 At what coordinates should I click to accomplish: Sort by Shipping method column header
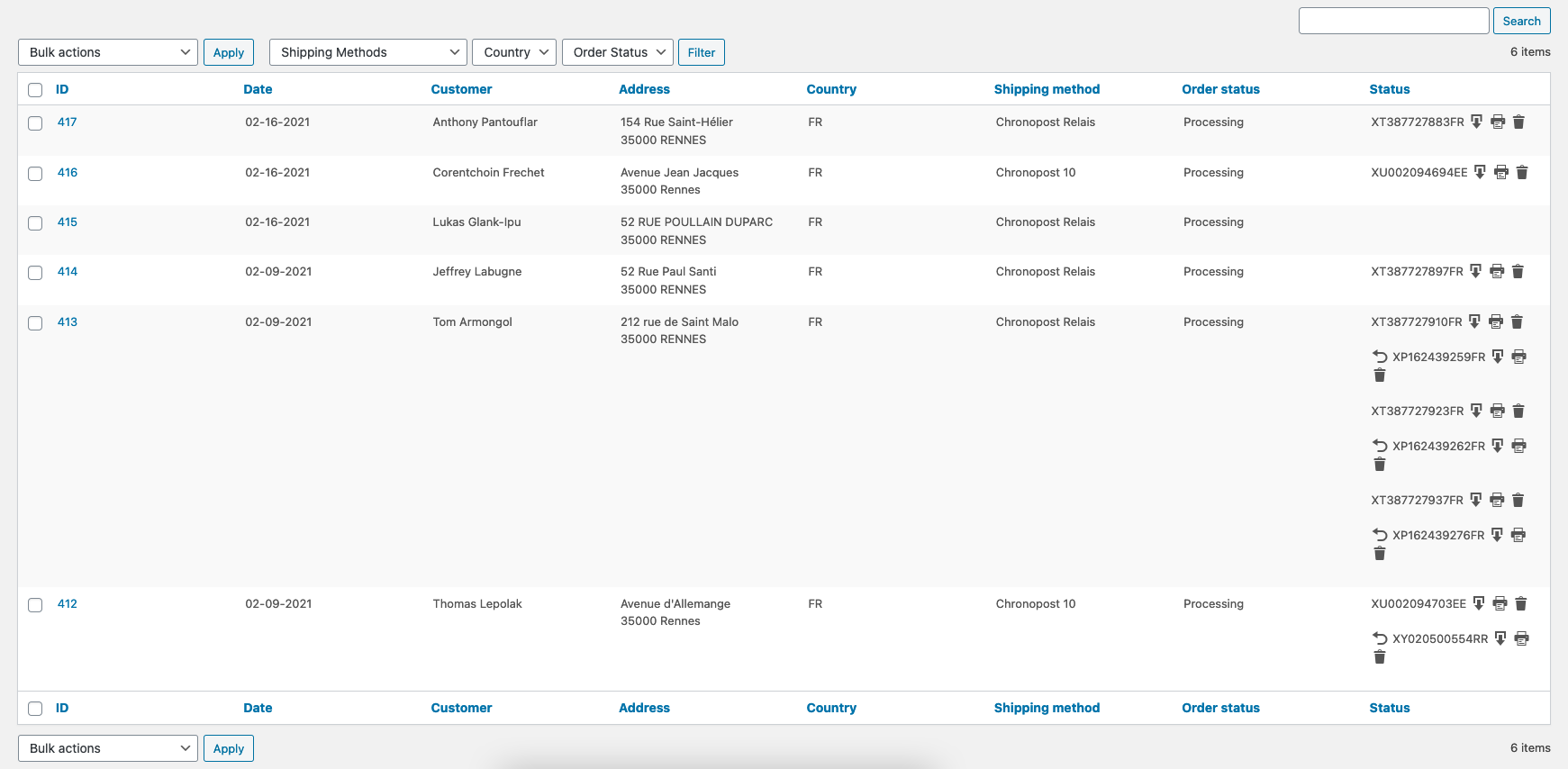(1047, 89)
